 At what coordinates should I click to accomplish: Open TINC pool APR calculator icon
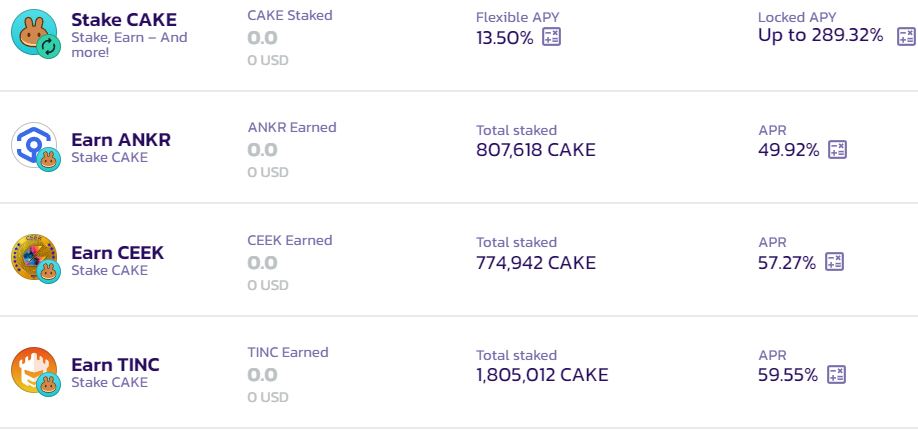(x=836, y=375)
